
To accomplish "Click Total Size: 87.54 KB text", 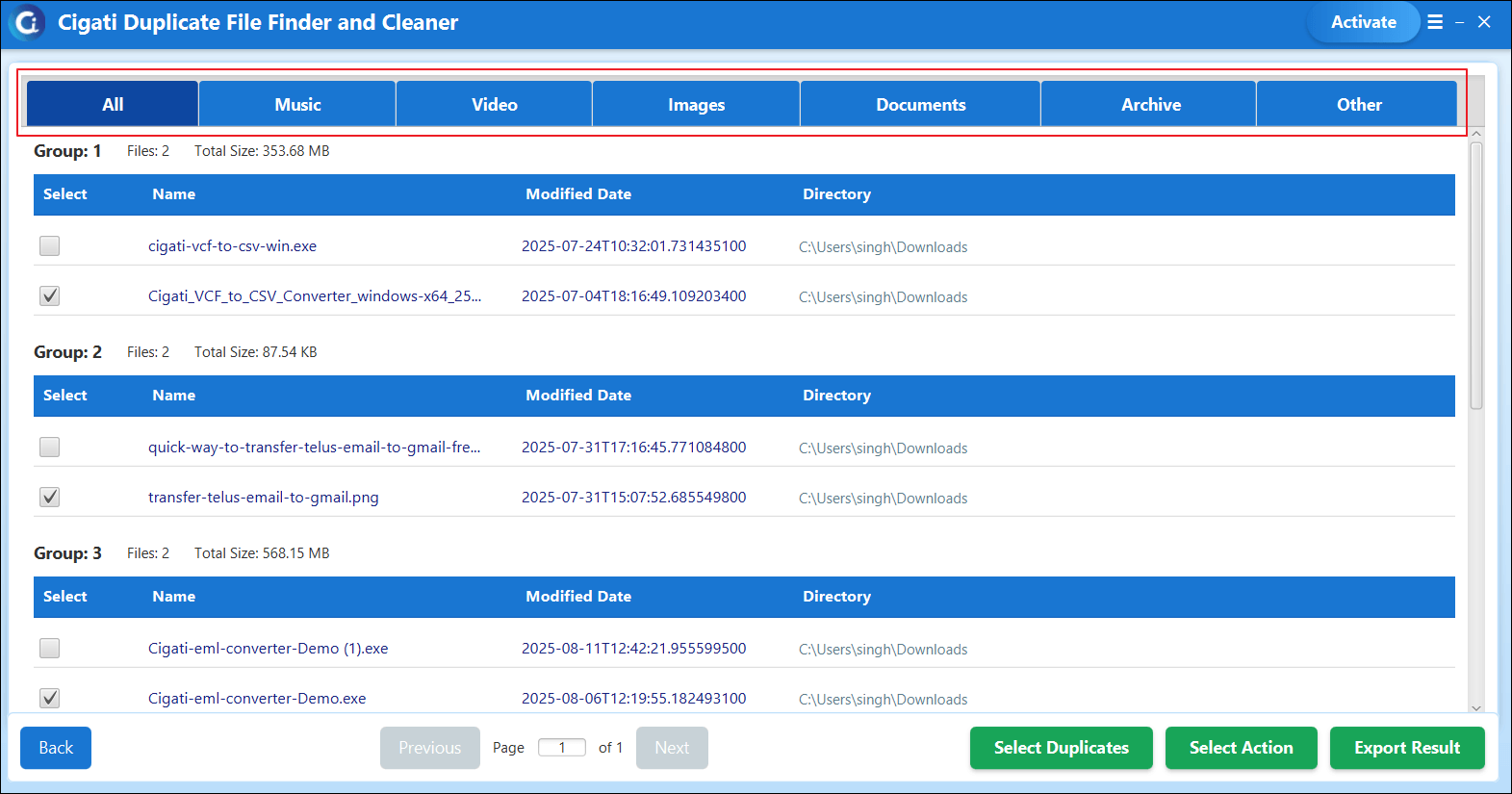I will point(255,352).
